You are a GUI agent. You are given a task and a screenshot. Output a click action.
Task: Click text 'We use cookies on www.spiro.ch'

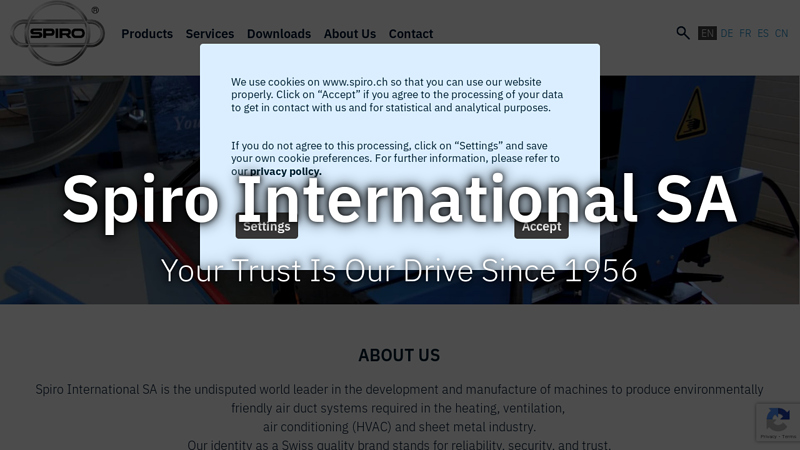pyautogui.click(x=309, y=82)
